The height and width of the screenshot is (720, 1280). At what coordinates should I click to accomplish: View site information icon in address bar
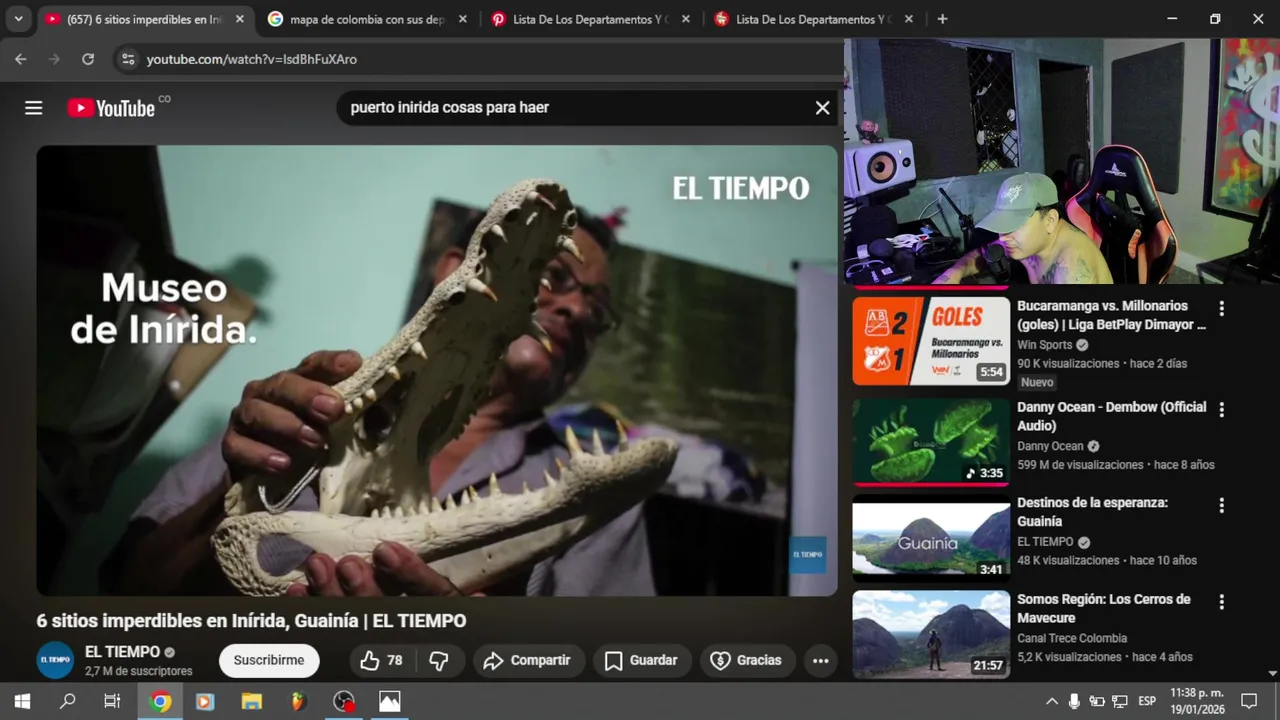tap(127, 59)
